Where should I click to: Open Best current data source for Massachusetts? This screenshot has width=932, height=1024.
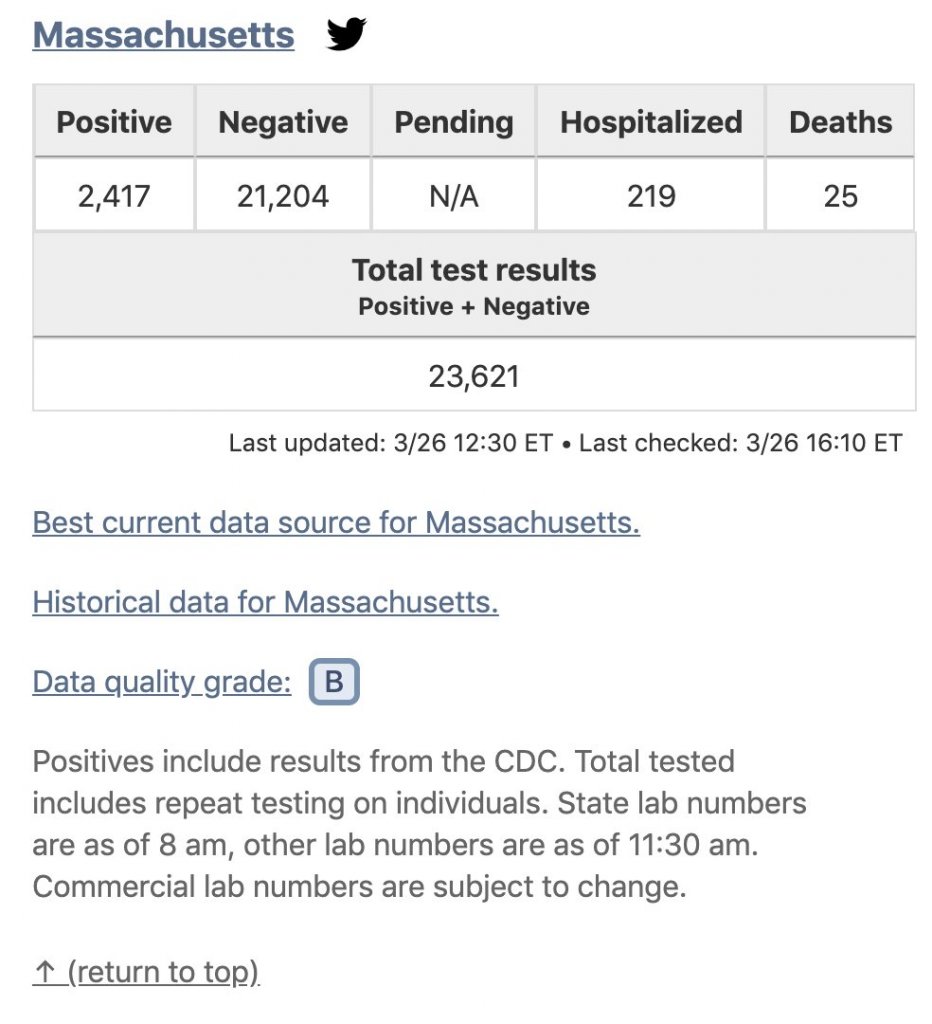336,523
